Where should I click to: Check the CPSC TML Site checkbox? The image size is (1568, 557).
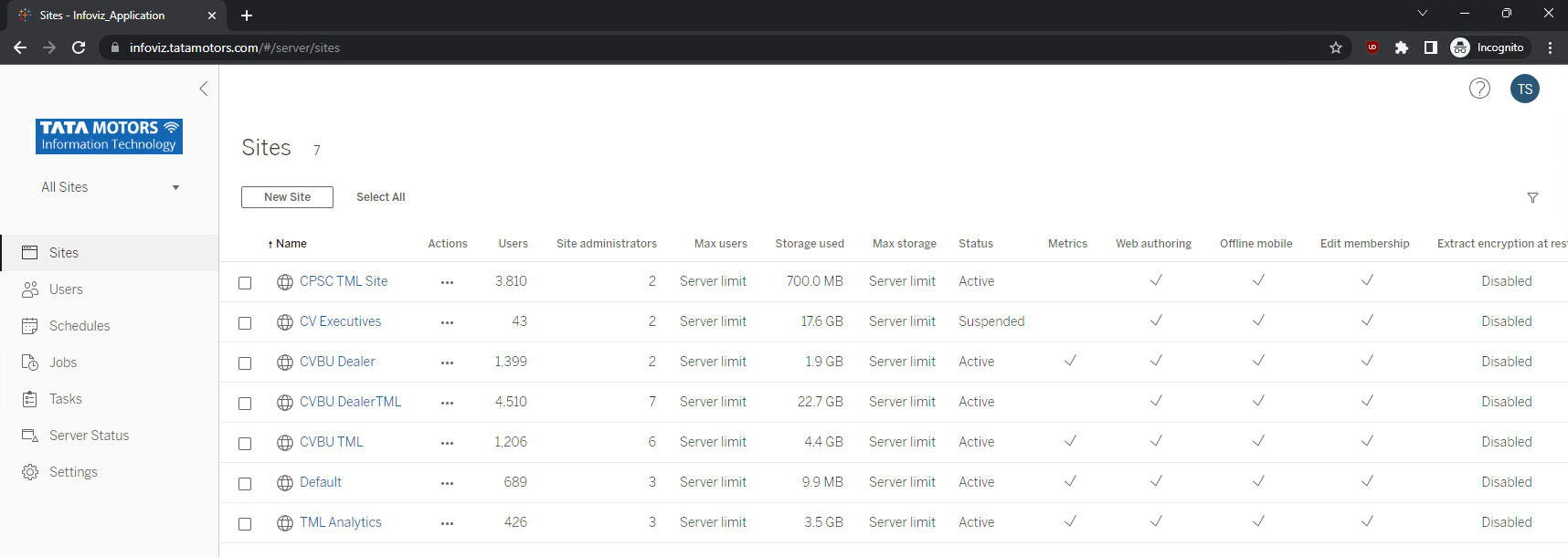pyautogui.click(x=245, y=283)
